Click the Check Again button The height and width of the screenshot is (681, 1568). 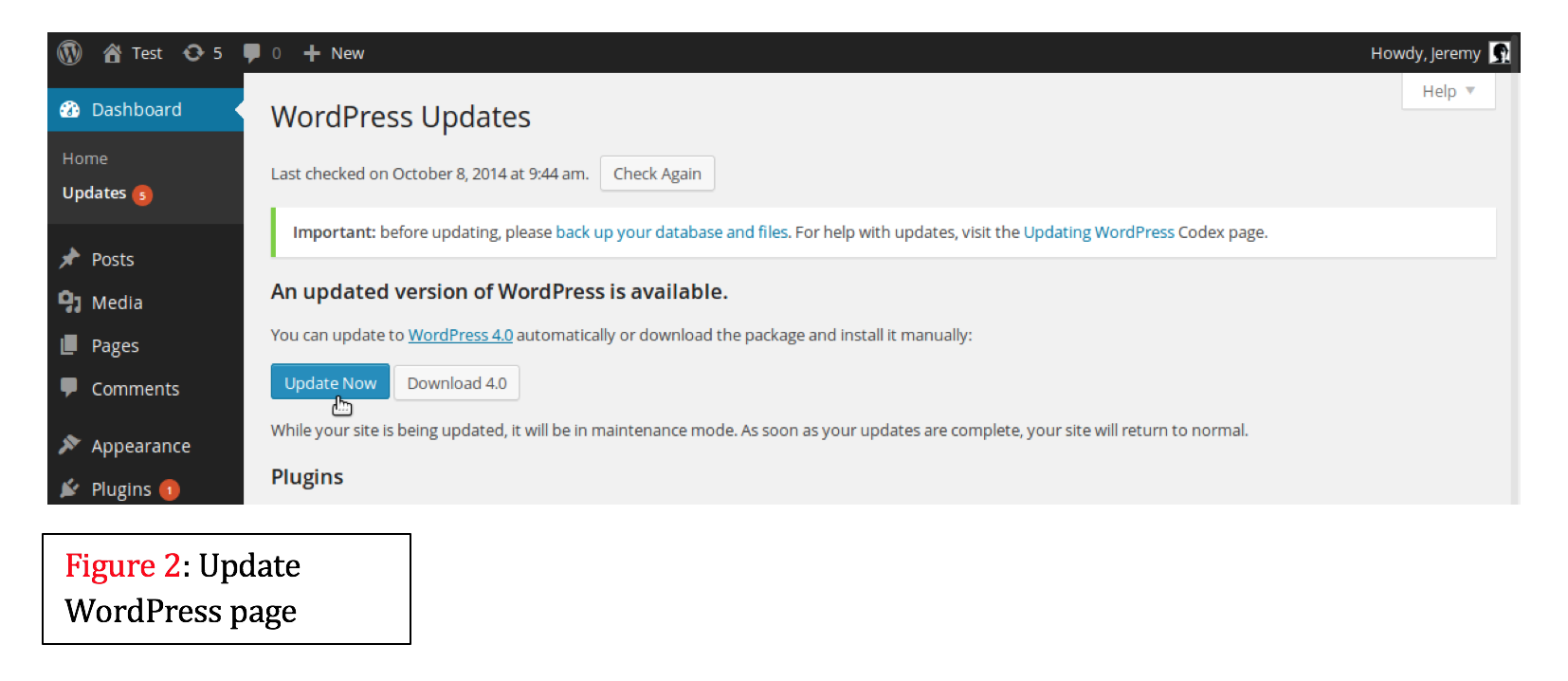[657, 174]
